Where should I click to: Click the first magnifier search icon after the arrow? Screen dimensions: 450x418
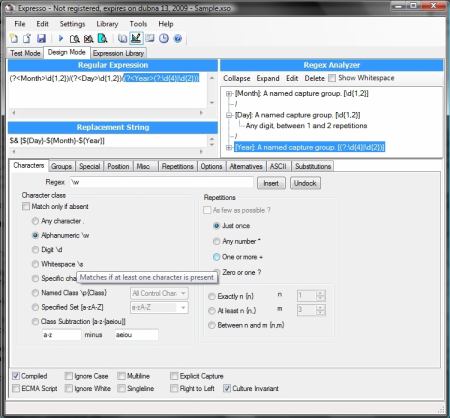click(75, 39)
